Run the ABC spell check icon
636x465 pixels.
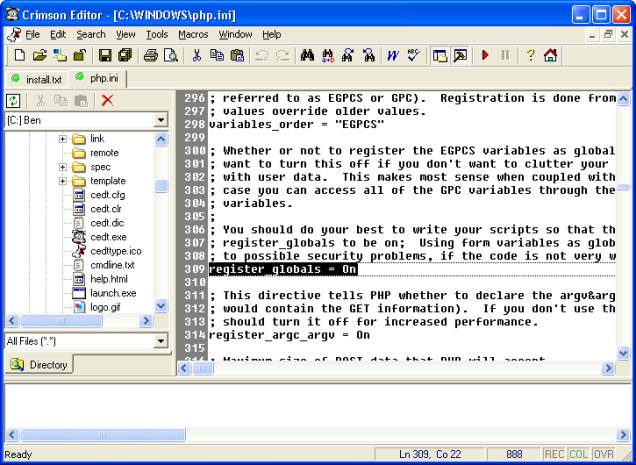click(x=414, y=55)
